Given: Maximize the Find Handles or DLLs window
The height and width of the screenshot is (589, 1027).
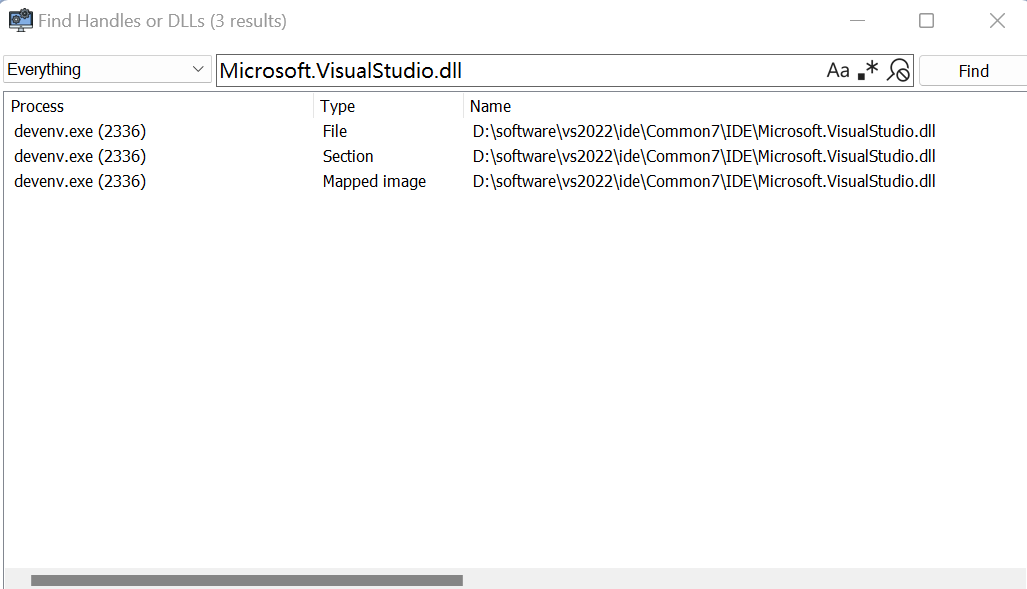Looking at the screenshot, I should pos(926,21).
